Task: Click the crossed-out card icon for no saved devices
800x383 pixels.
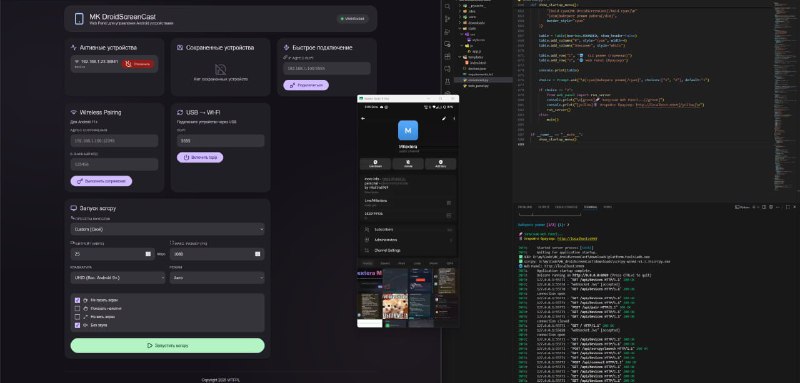Action: [x=220, y=69]
